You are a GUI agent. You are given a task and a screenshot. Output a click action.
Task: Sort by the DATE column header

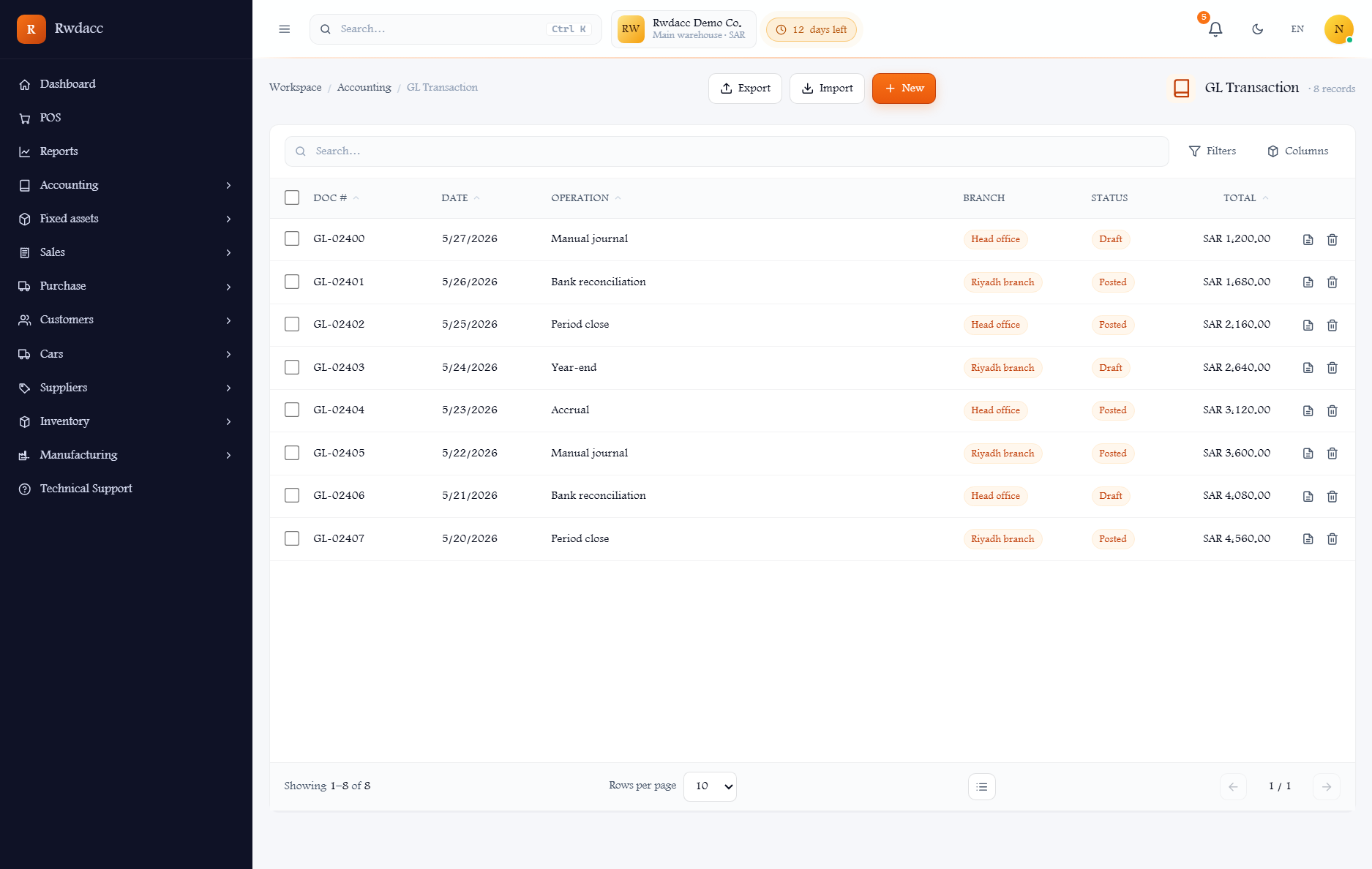(460, 198)
